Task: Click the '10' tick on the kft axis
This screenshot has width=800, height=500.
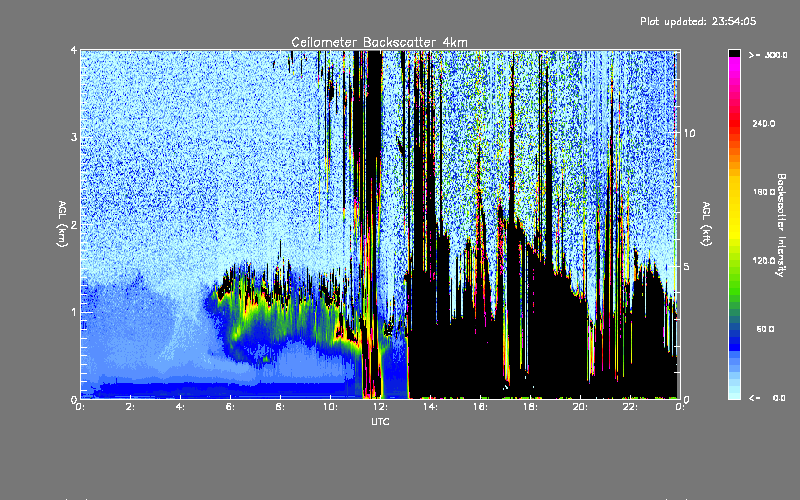Action: click(x=689, y=133)
